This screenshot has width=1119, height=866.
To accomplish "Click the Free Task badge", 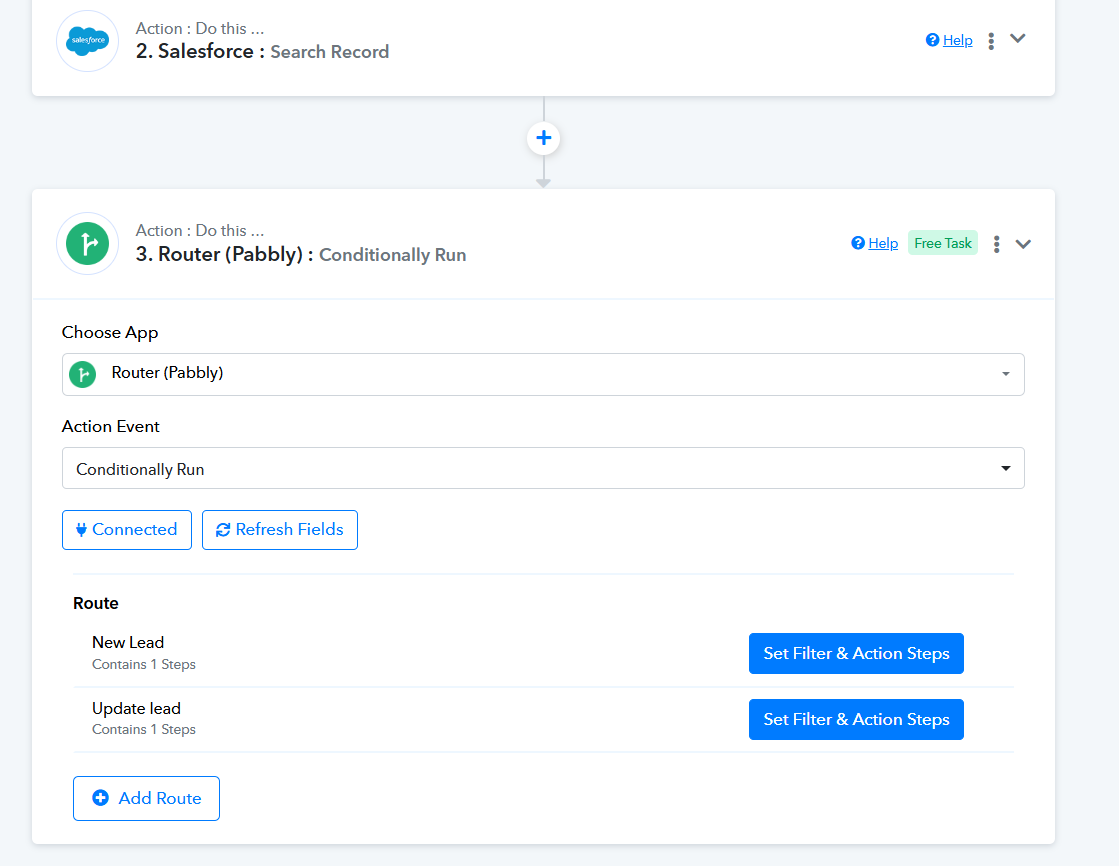I will [942, 243].
